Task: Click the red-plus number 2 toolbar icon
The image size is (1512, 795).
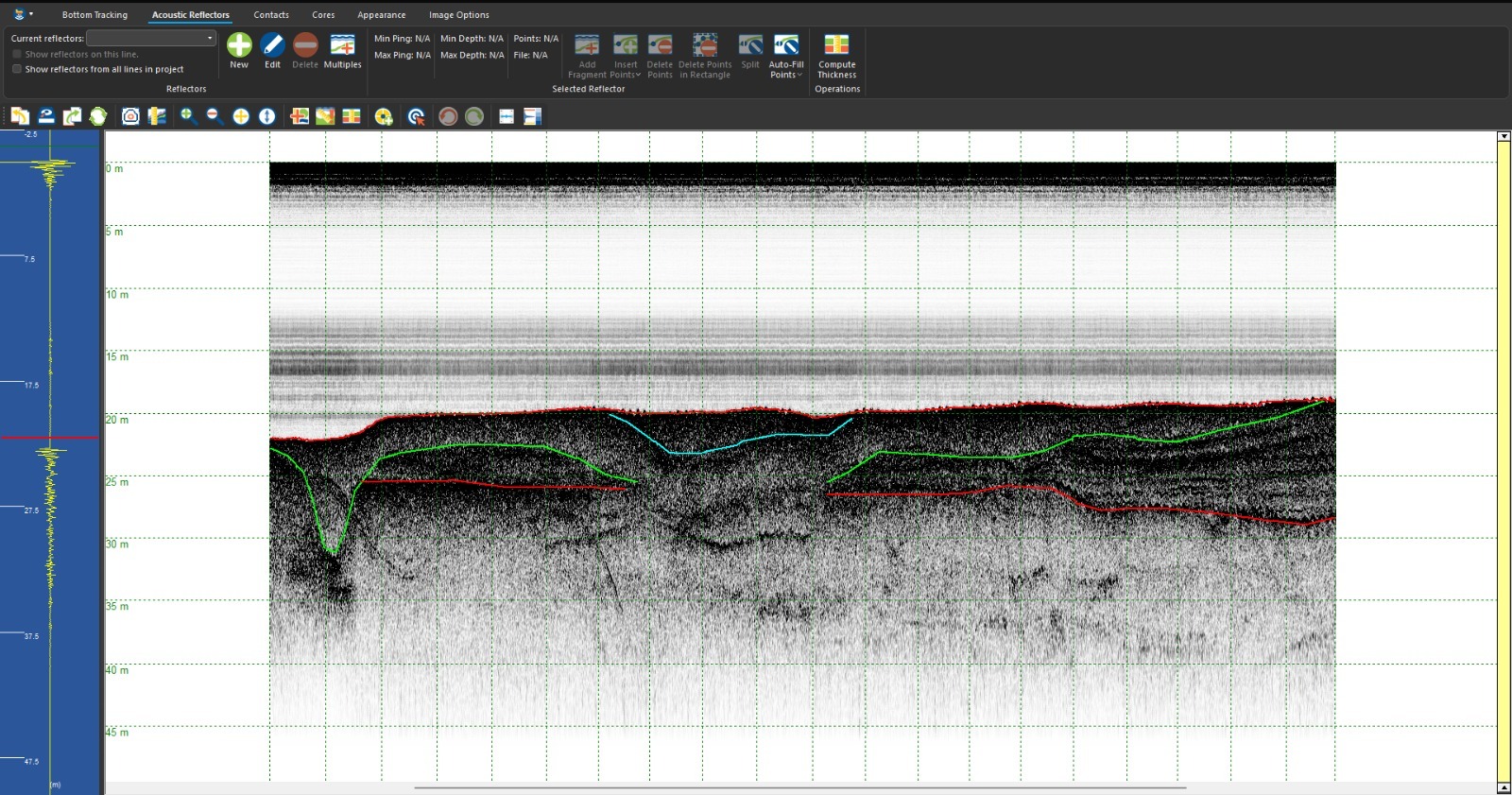Action: (300, 116)
